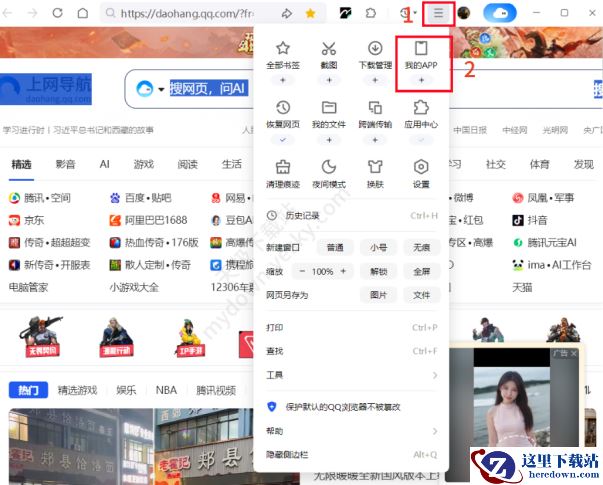Viewport: 603px width, 485px height.
Task: Select 查找 find menu entry
Action: pyautogui.click(x=351, y=351)
